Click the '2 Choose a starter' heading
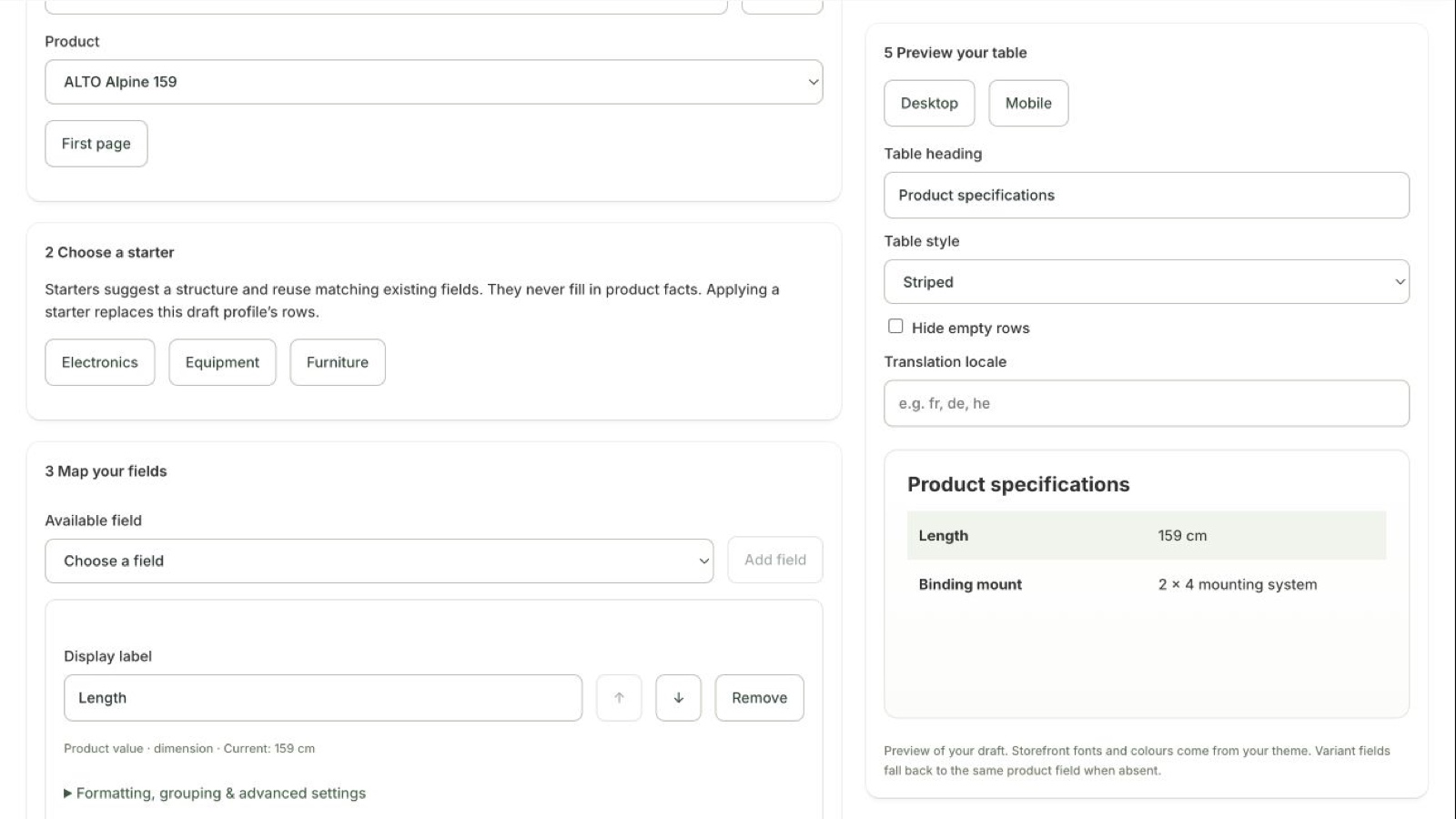The width and height of the screenshot is (1456, 819). (x=110, y=253)
